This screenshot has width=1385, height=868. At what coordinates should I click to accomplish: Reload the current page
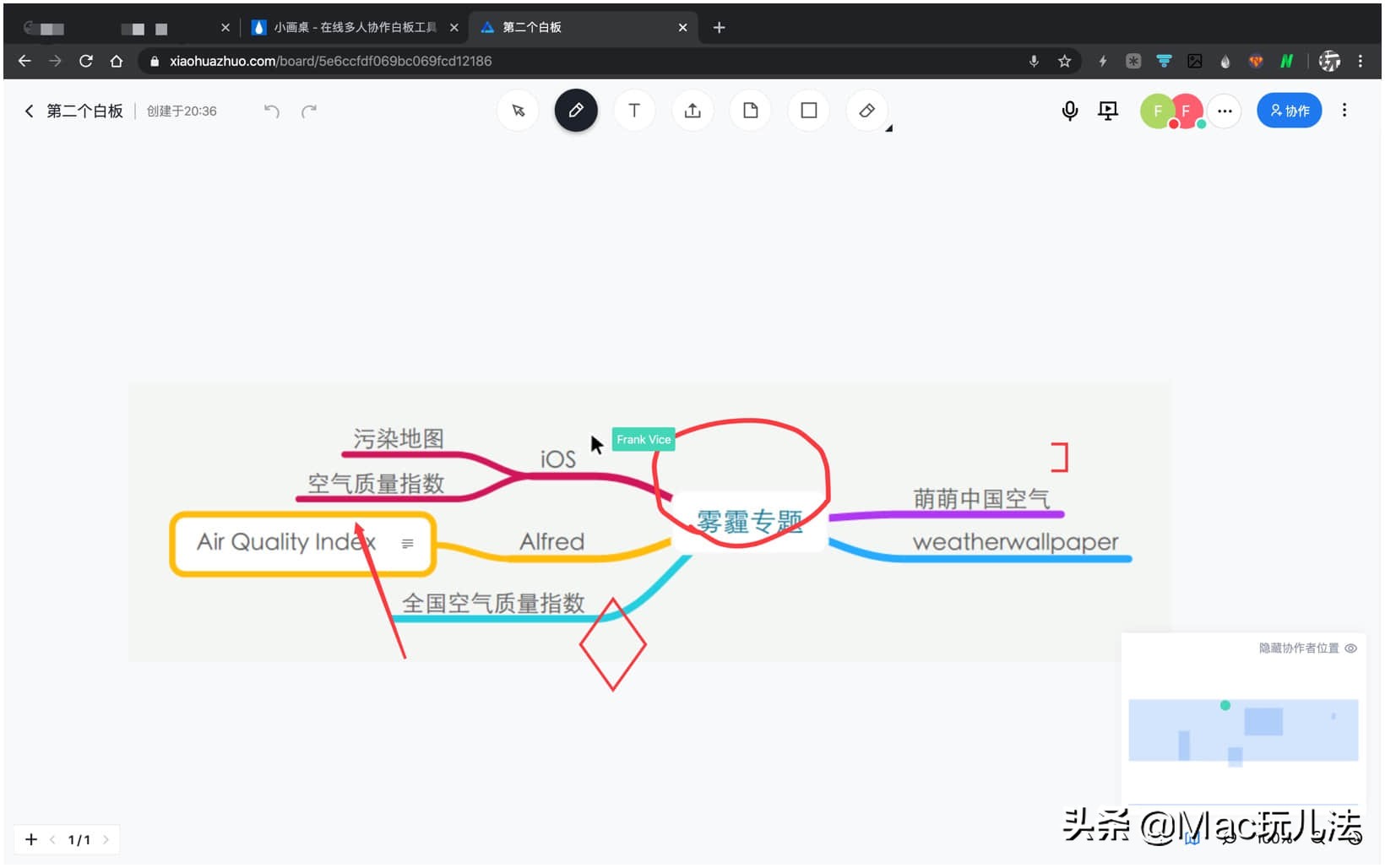pyautogui.click(x=85, y=61)
